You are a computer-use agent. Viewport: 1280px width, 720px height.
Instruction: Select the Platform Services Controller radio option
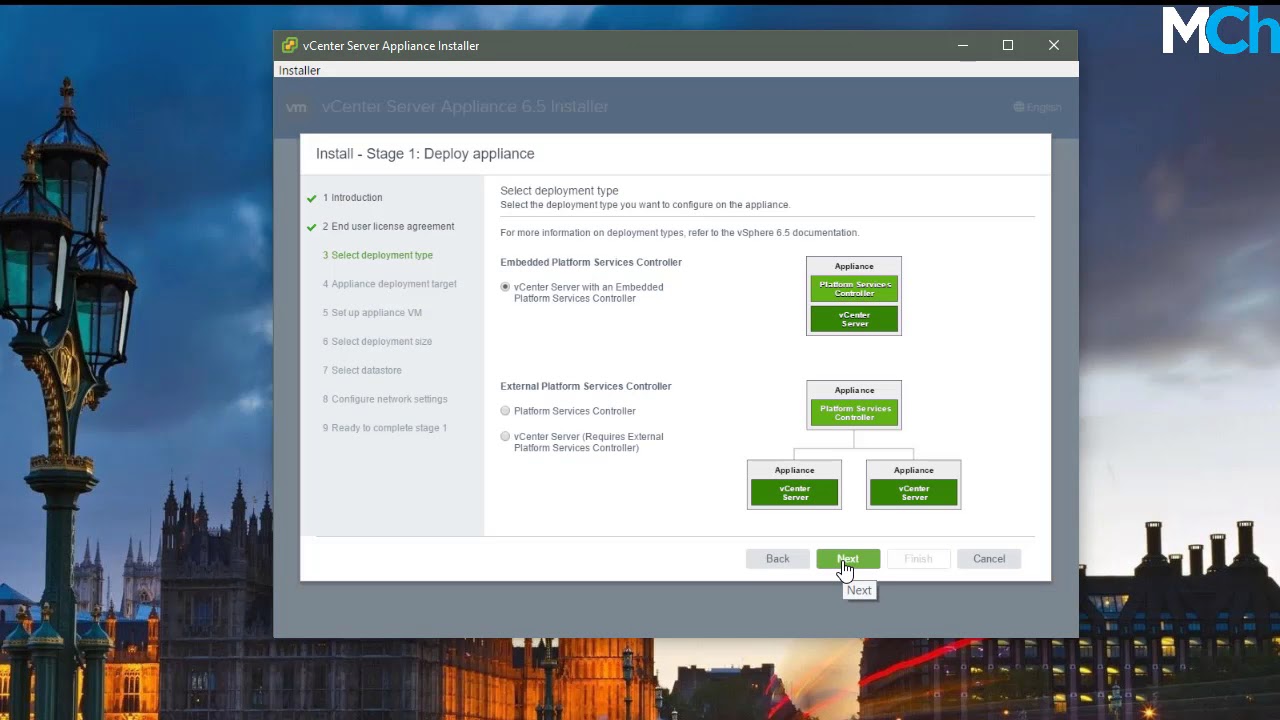click(505, 411)
